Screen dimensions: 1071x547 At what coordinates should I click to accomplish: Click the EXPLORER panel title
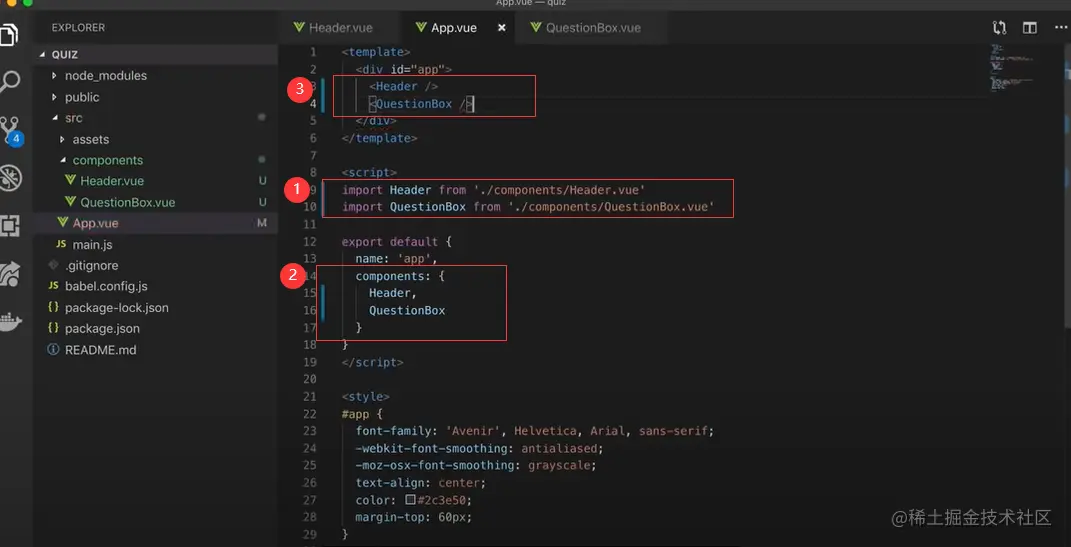[x=79, y=28]
